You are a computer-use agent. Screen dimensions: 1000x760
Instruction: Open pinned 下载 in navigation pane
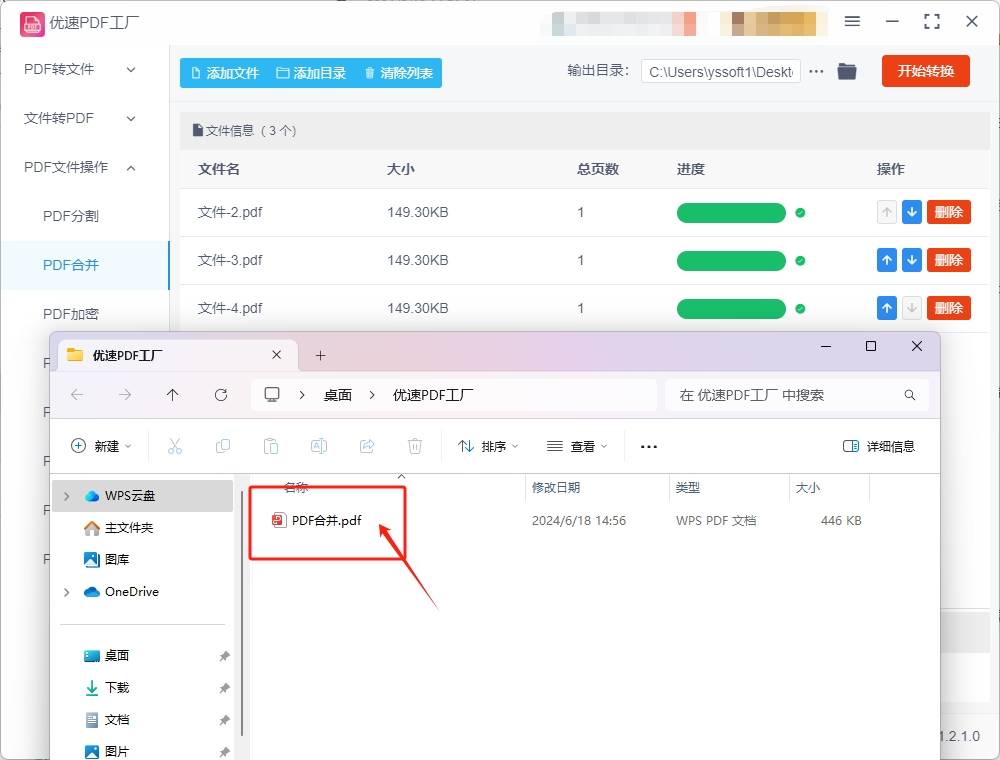[107, 687]
